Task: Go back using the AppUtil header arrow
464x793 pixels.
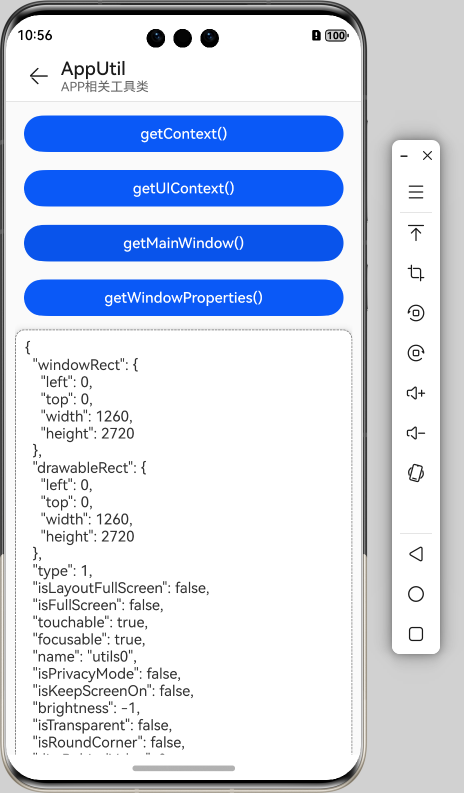Action: pos(38,76)
